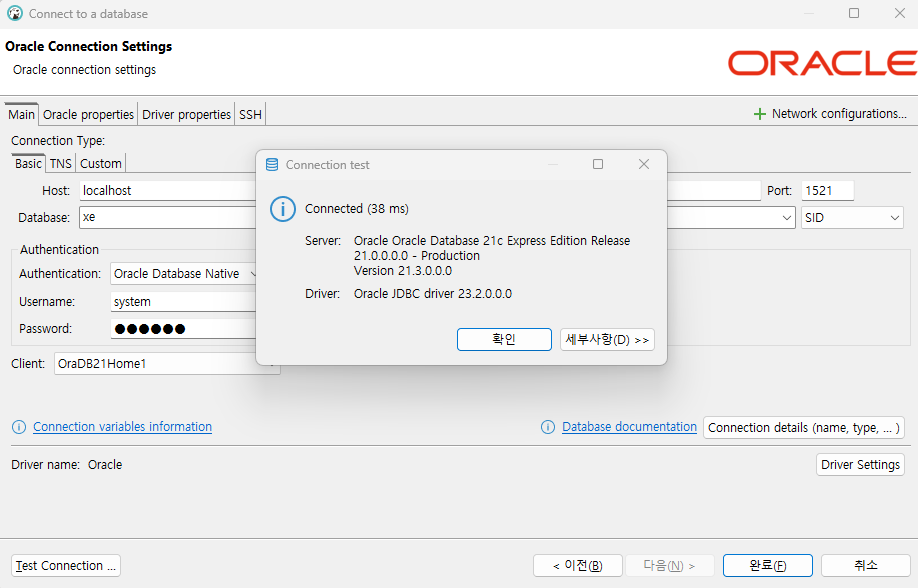This screenshot has width=918, height=588.
Task: Click the Network configurations button
Action: 830,114
